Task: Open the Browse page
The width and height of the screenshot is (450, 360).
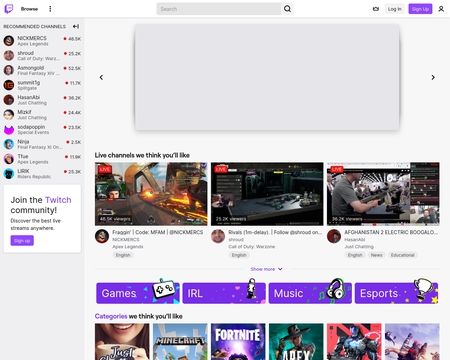Action: [x=29, y=9]
